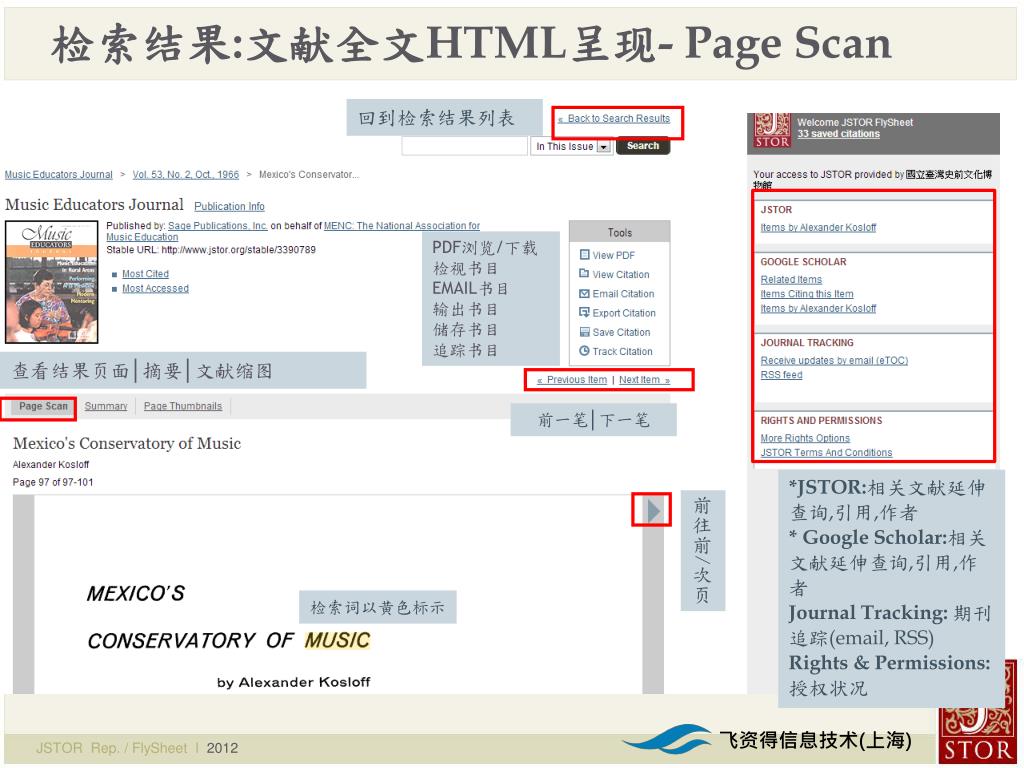Open Most Cited link

coord(146,274)
